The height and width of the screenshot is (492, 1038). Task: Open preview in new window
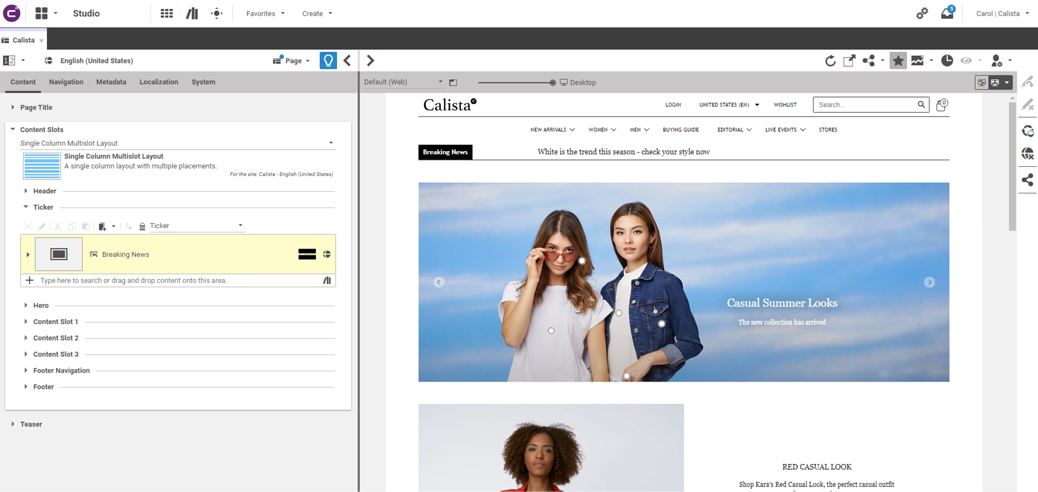[x=849, y=61]
